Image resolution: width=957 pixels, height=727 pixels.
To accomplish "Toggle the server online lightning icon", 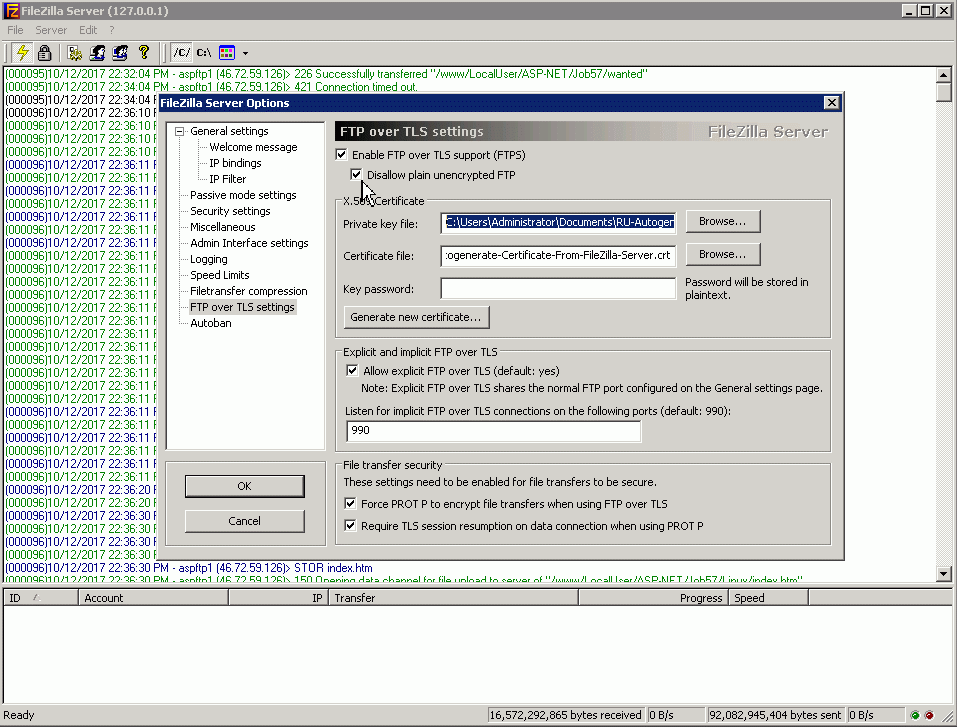I will pyautogui.click(x=23, y=52).
